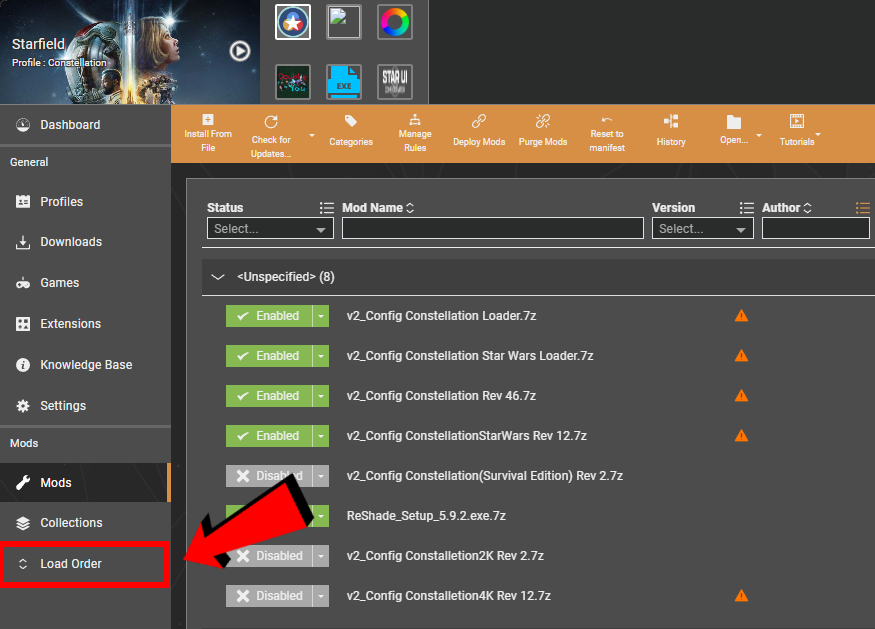Viewport: 875px width, 629px height.
Task: Click warning icon for Constellation Rev 46.7z
Action: [741, 396]
